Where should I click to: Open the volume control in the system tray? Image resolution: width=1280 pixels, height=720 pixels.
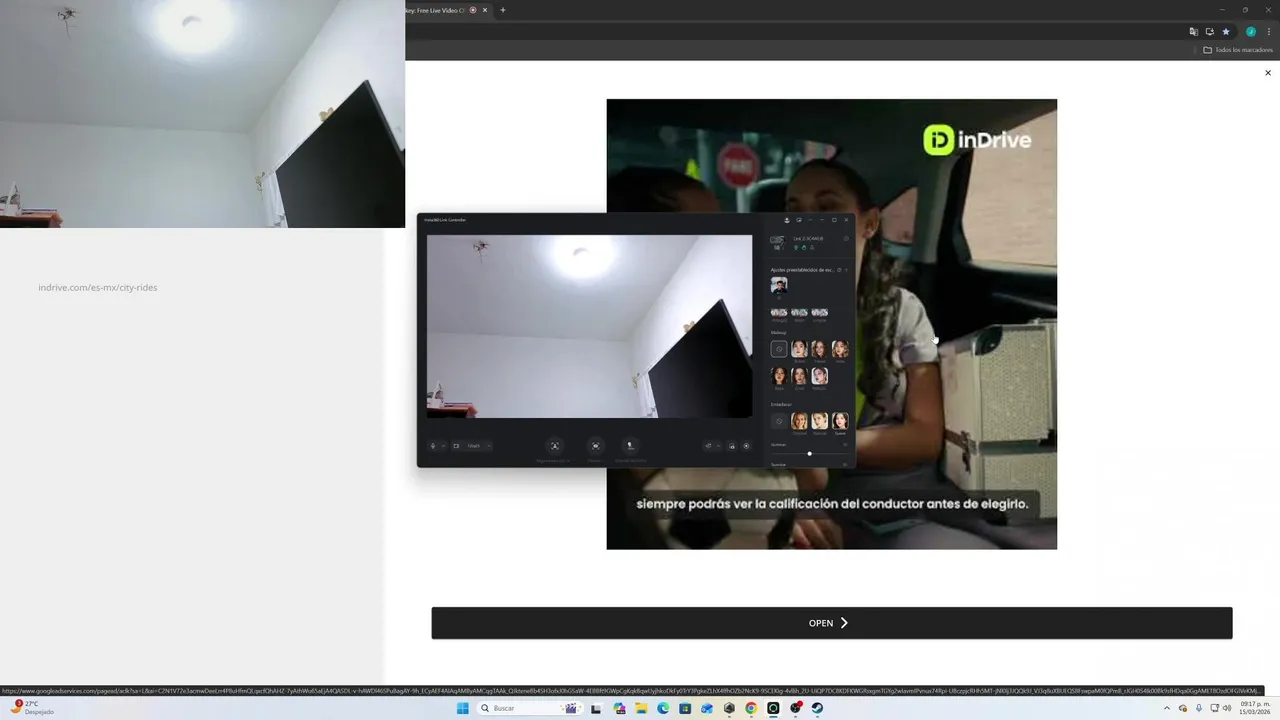pos(1227,708)
